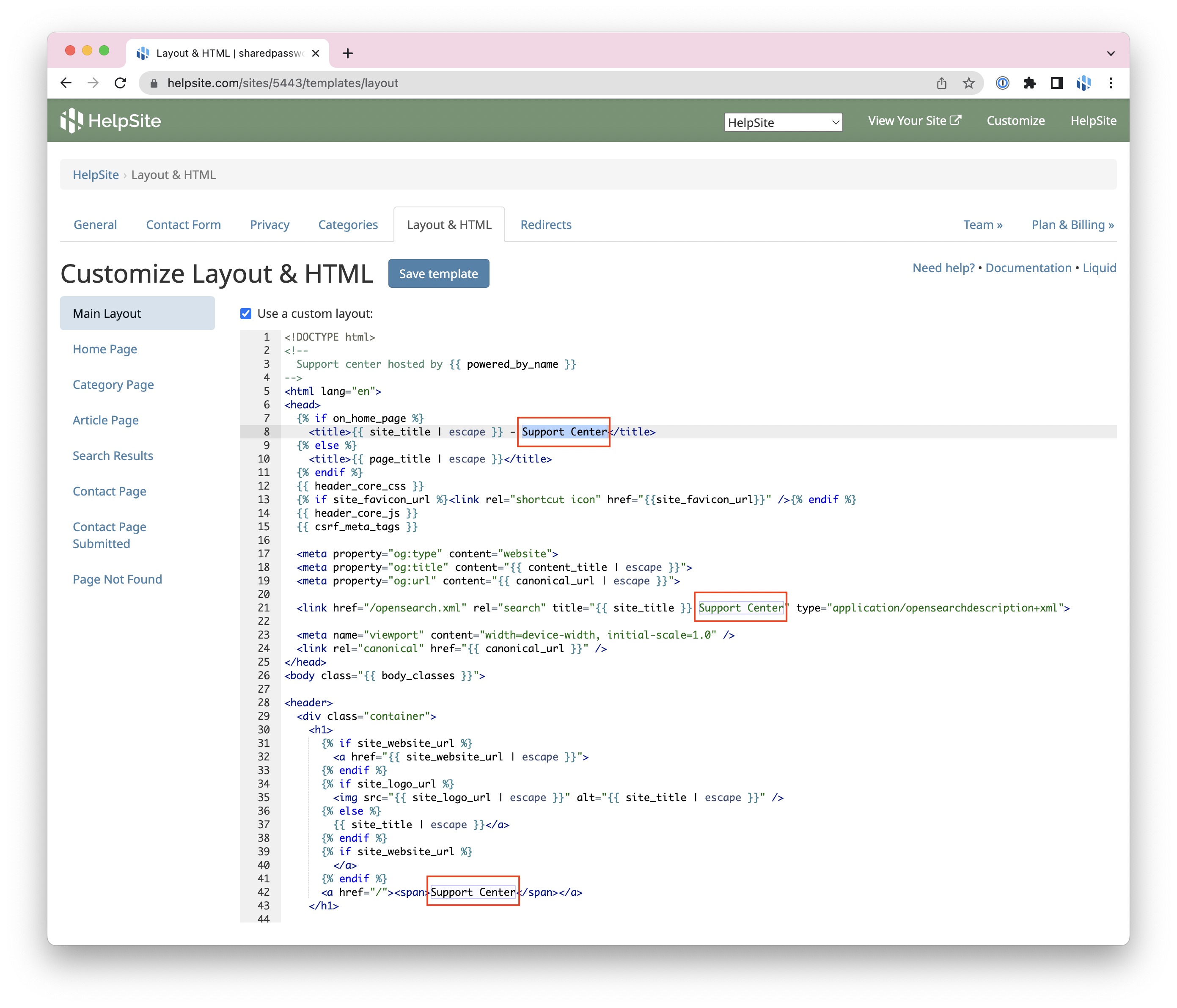This screenshot has height=1008, width=1177.
Task: Click the browser forward arrow
Action: pos(93,83)
